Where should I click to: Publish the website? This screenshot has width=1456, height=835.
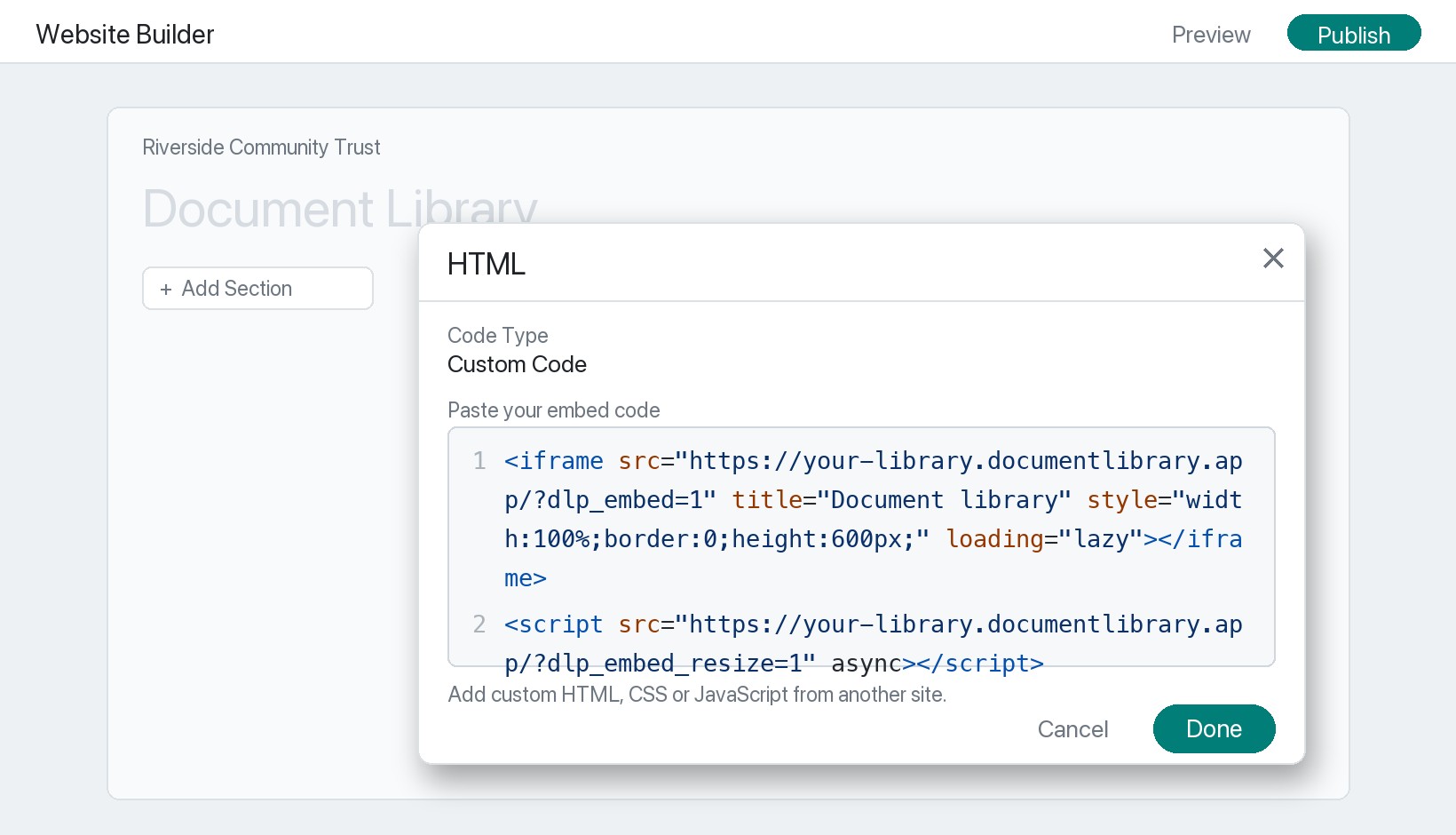1354,34
